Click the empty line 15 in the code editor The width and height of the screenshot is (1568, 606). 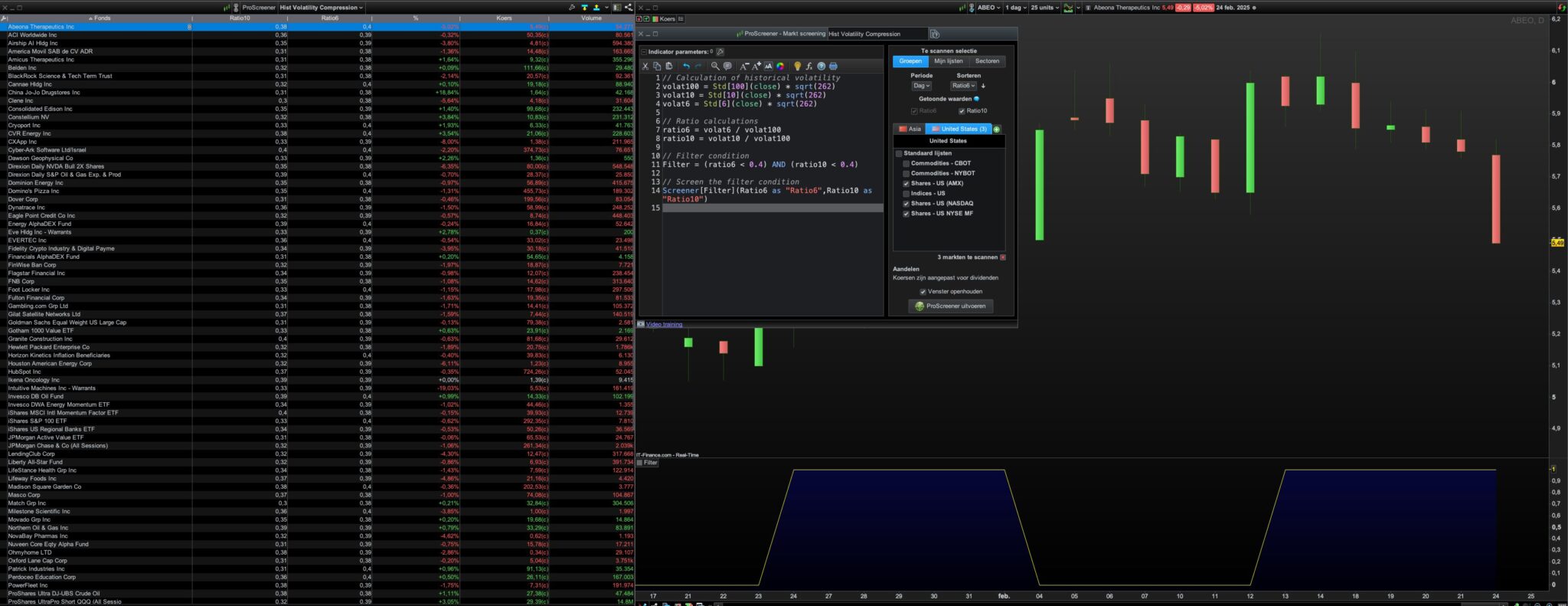coord(772,208)
